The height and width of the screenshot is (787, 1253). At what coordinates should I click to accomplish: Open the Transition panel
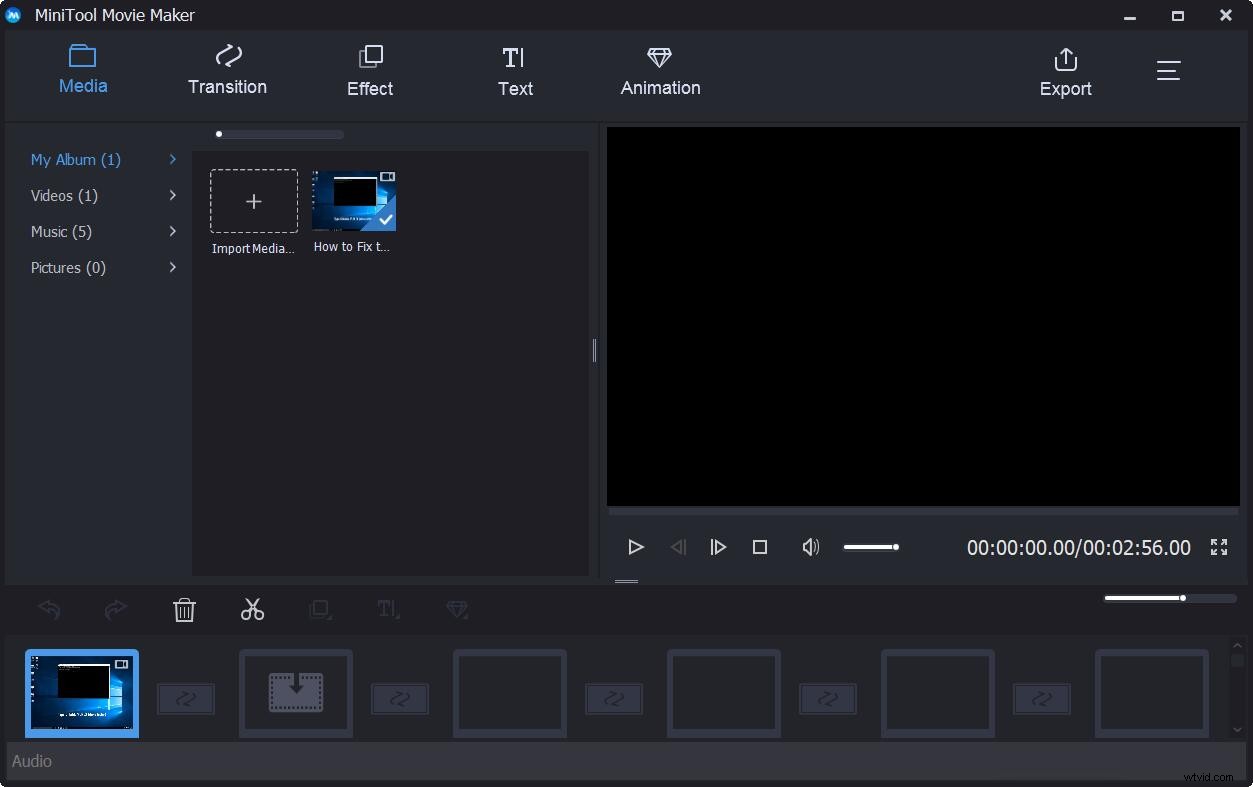point(227,70)
